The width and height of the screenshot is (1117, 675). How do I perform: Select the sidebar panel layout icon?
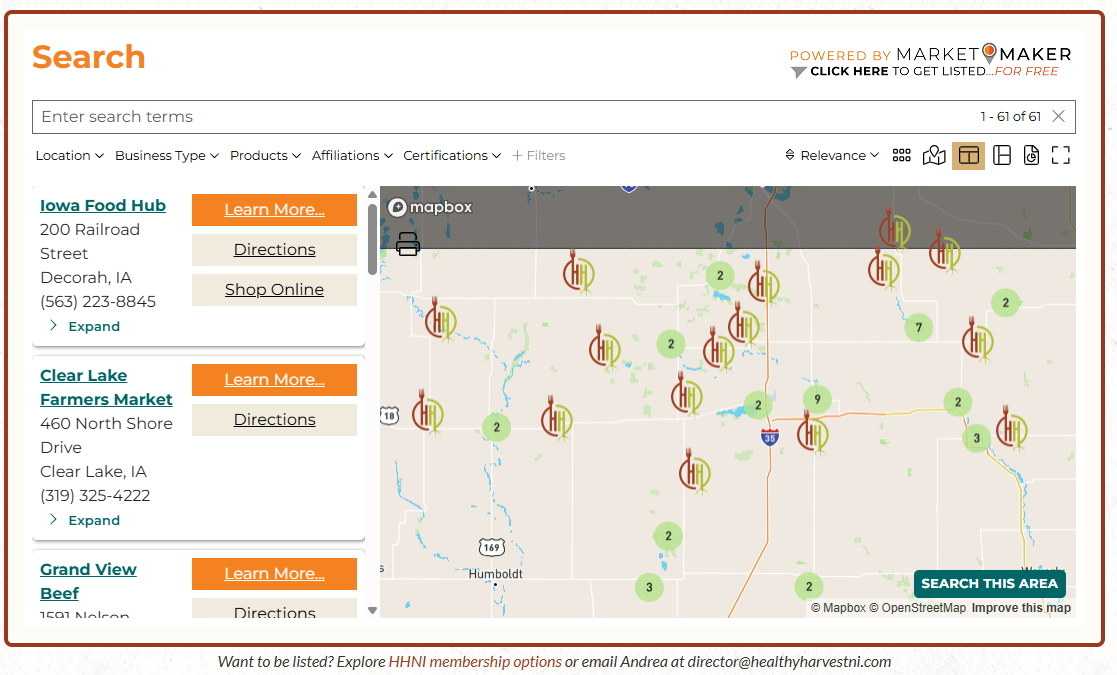pyautogui.click(x=1001, y=155)
